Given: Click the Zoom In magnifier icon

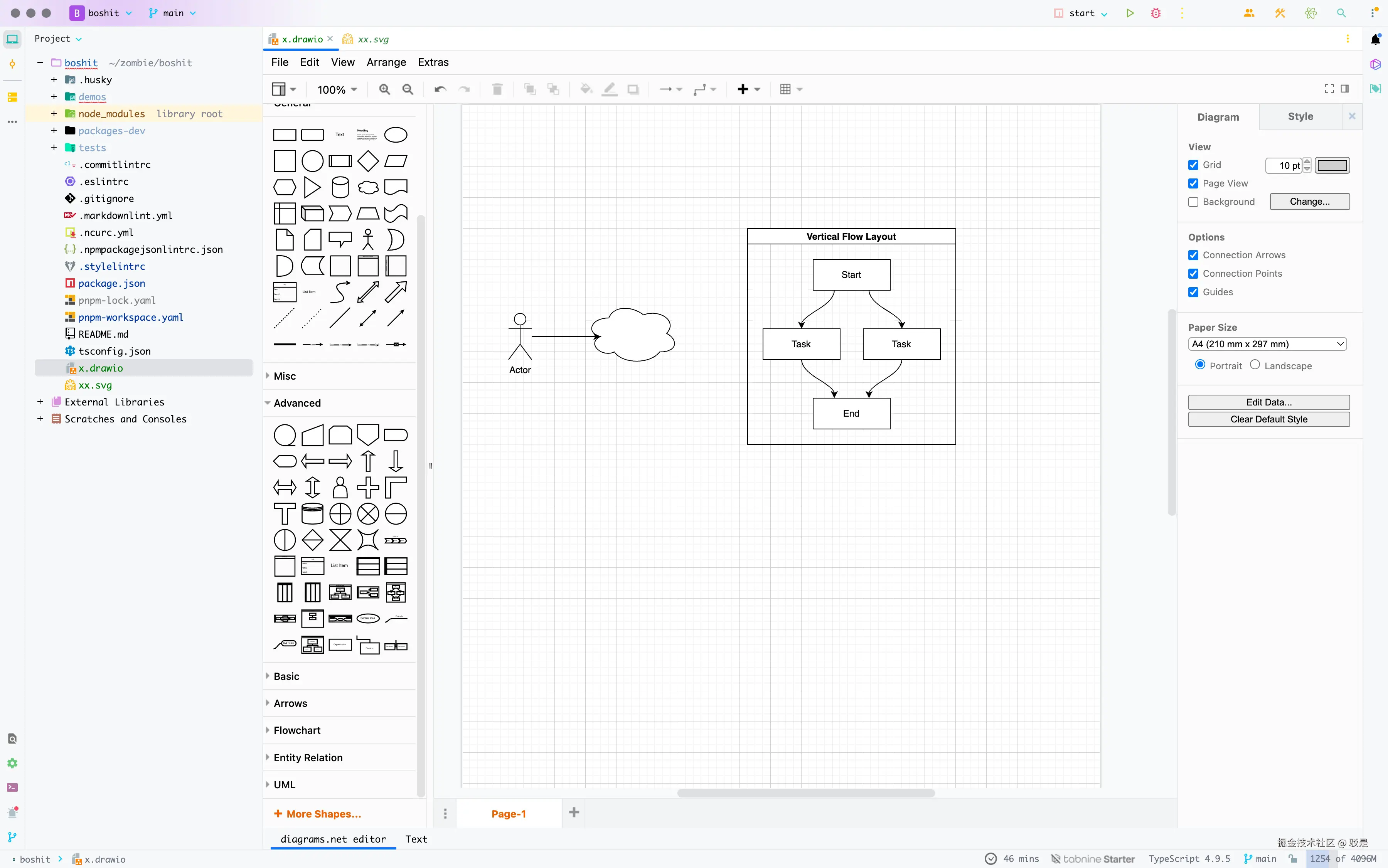Looking at the screenshot, I should (x=384, y=89).
